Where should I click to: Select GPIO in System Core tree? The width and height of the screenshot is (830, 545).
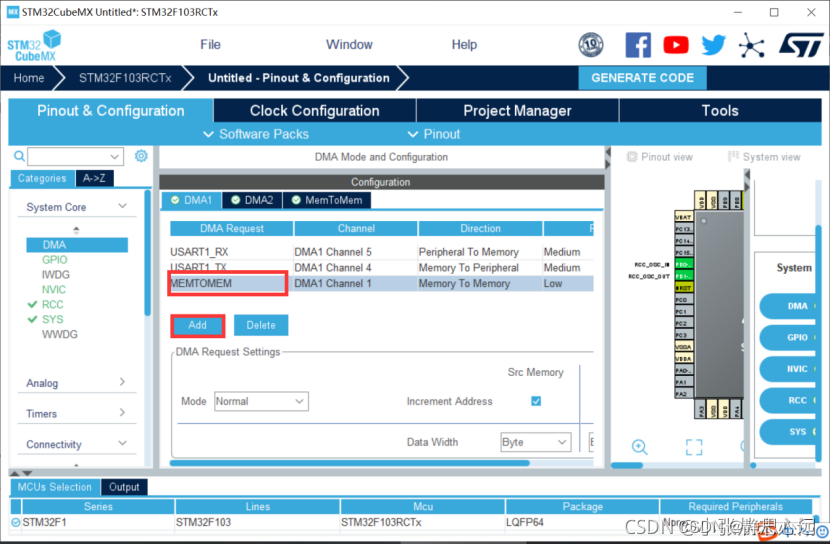pos(55,260)
